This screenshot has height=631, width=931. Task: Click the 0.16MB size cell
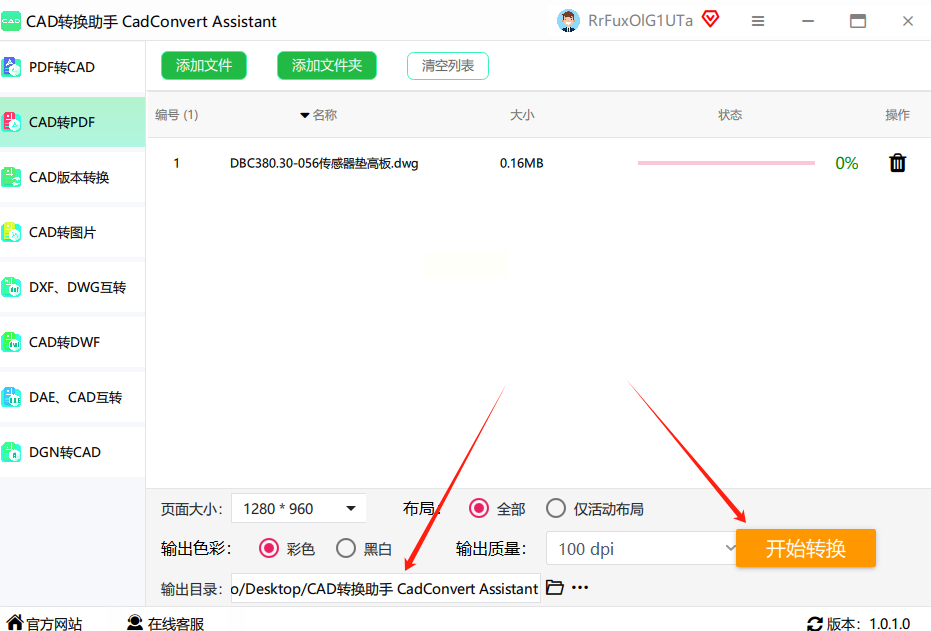pyautogui.click(x=521, y=163)
